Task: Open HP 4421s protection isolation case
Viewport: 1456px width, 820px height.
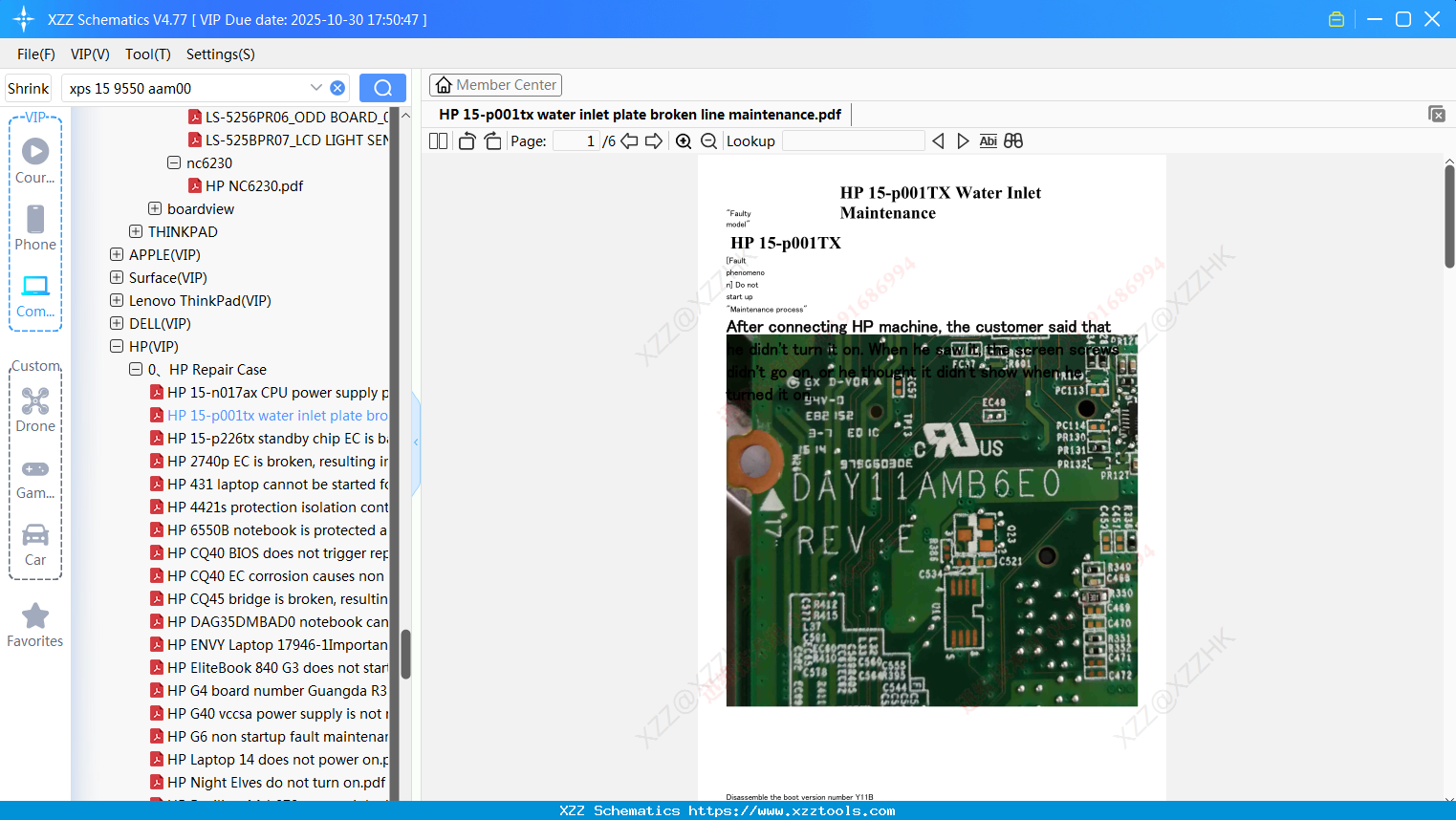Action: click(x=269, y=507)
